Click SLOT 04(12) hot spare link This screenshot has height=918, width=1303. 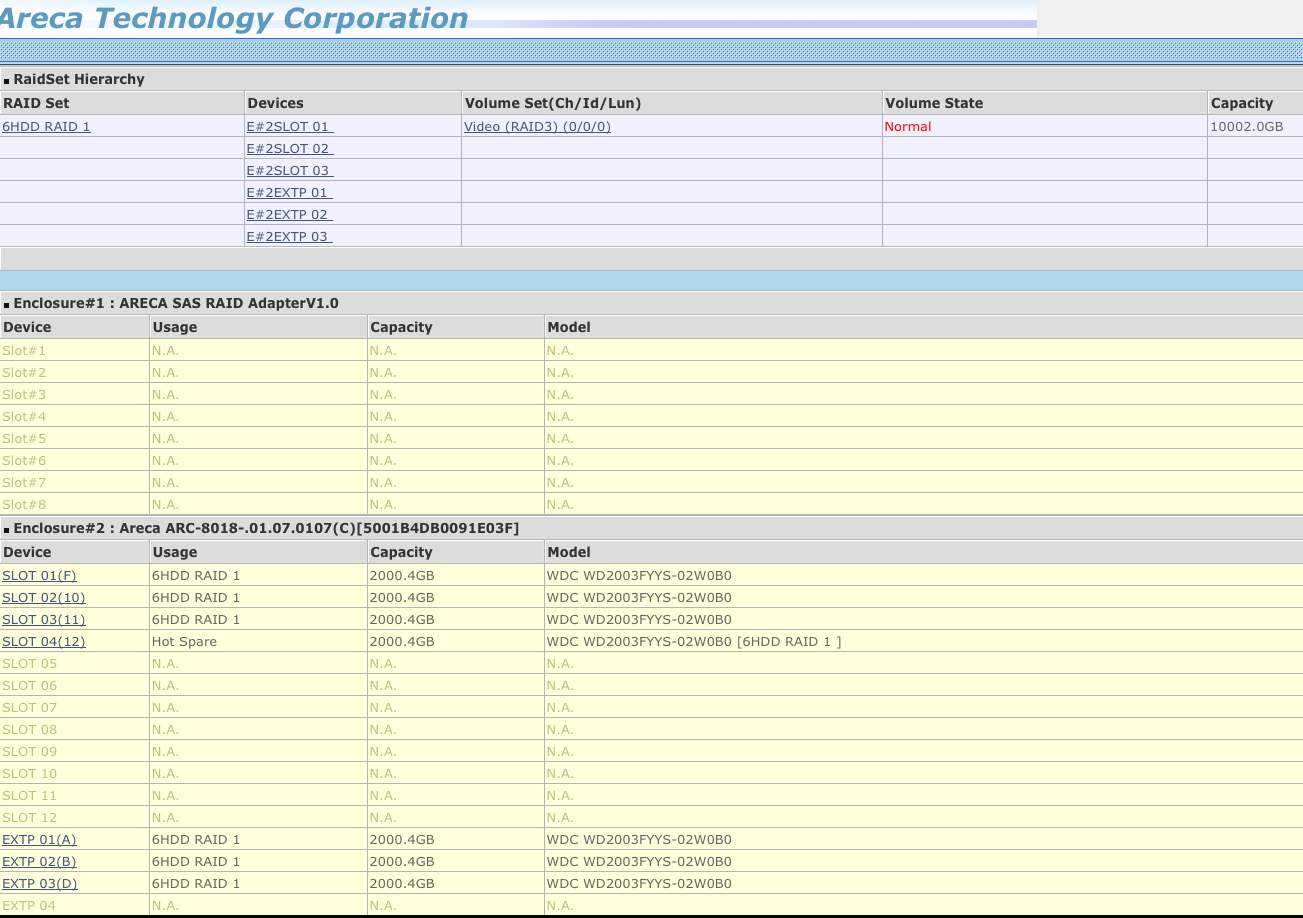(x=44, y=642)
